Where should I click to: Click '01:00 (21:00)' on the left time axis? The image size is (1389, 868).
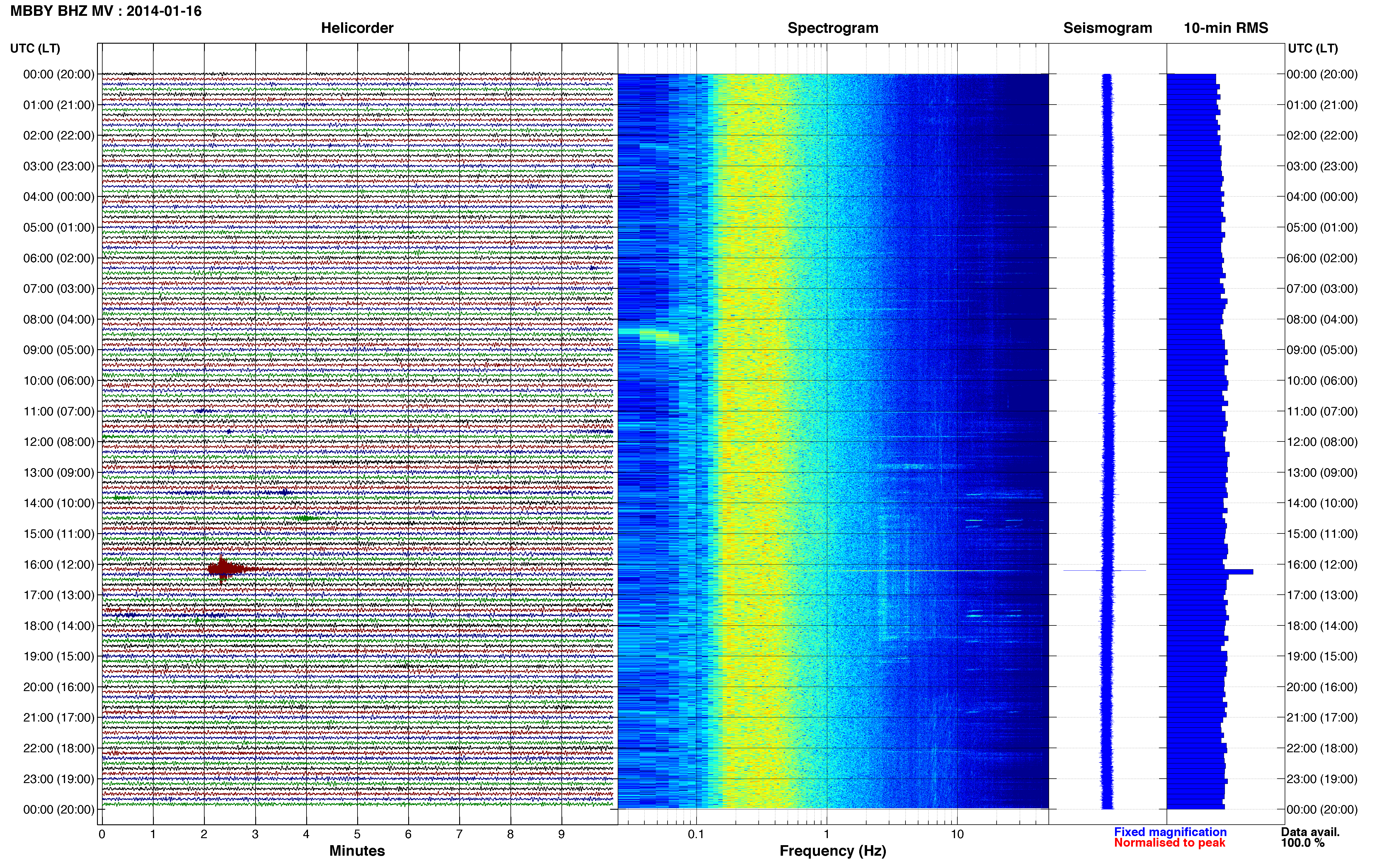point(59,105)
